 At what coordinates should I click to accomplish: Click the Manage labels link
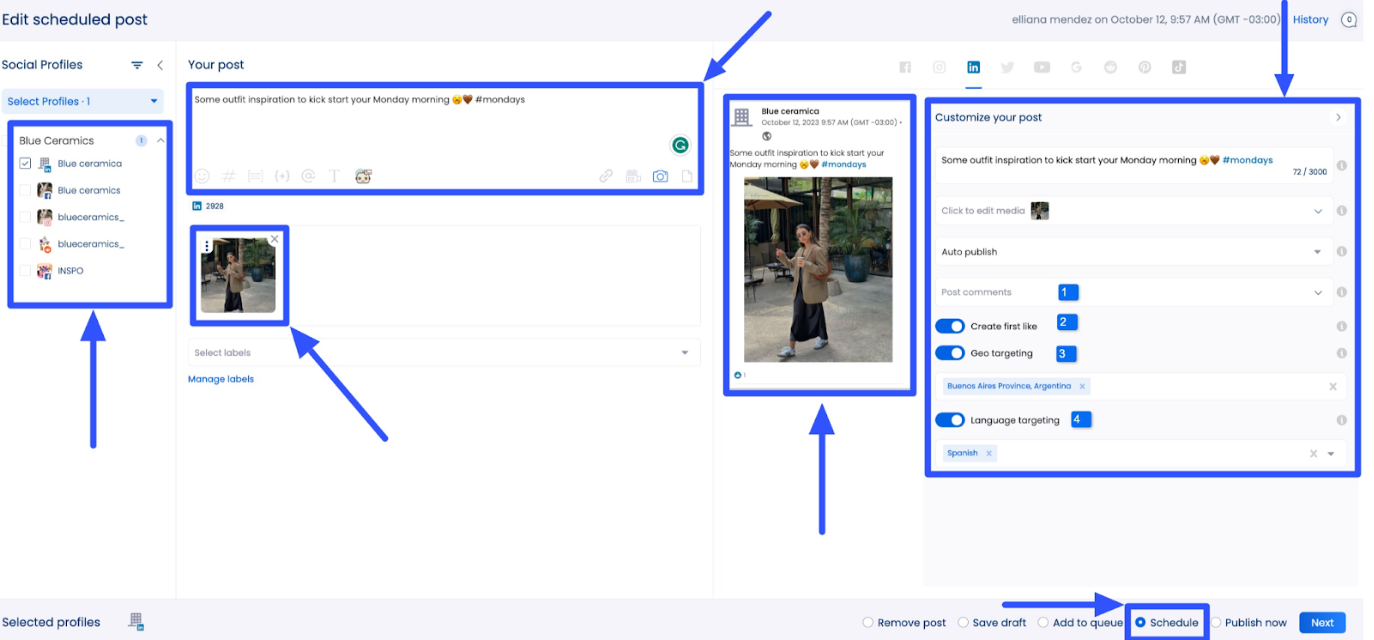click(x=220, y=378)
